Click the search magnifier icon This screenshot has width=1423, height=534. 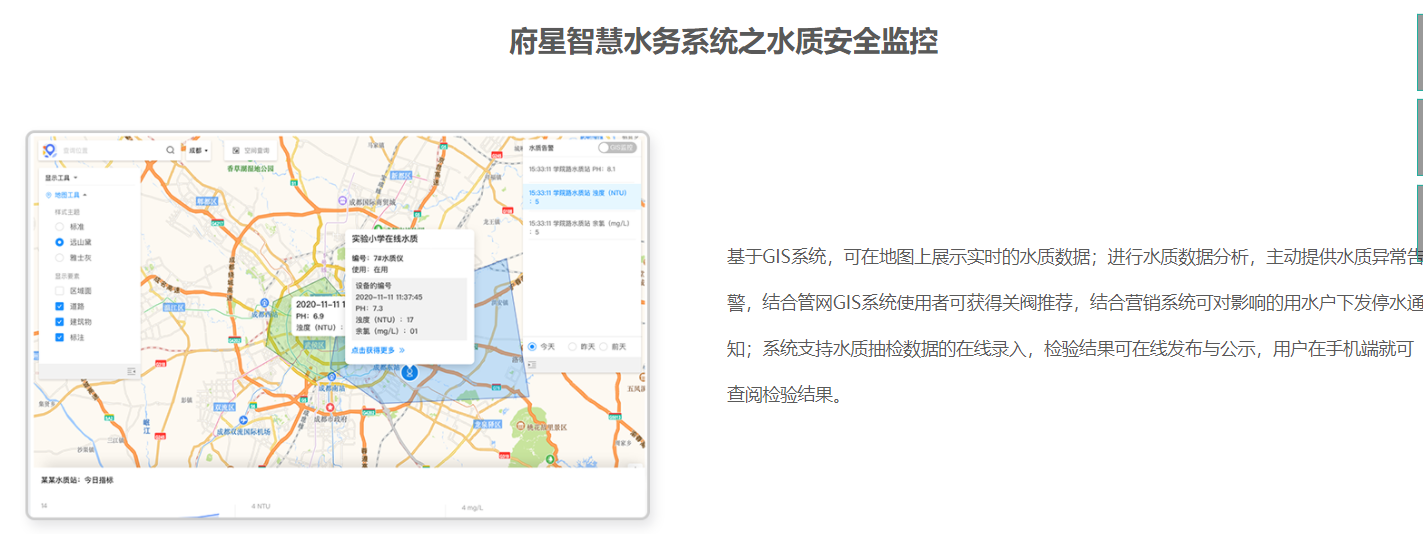click(x=170, y=150)
